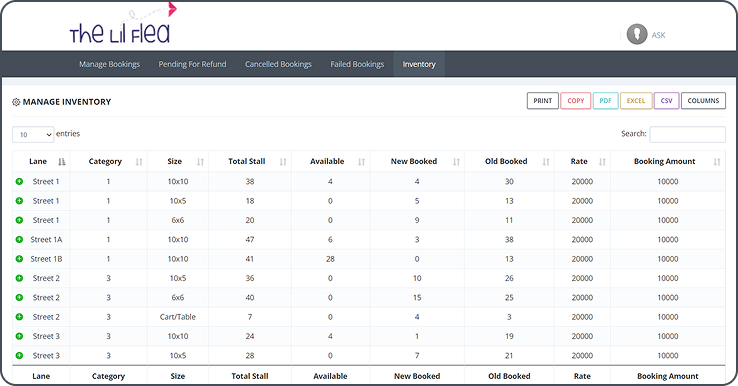The width and height of the screenshot is (738, 386).
Task: Switch to Manage Bookings tab
Action: [x=109, y=64]
